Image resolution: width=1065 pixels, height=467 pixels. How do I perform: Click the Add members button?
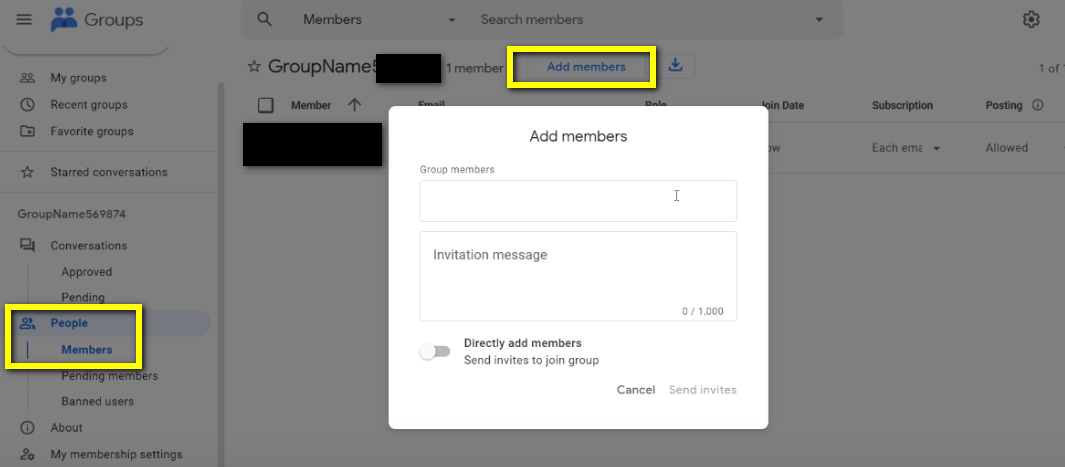tap(586, 67)
